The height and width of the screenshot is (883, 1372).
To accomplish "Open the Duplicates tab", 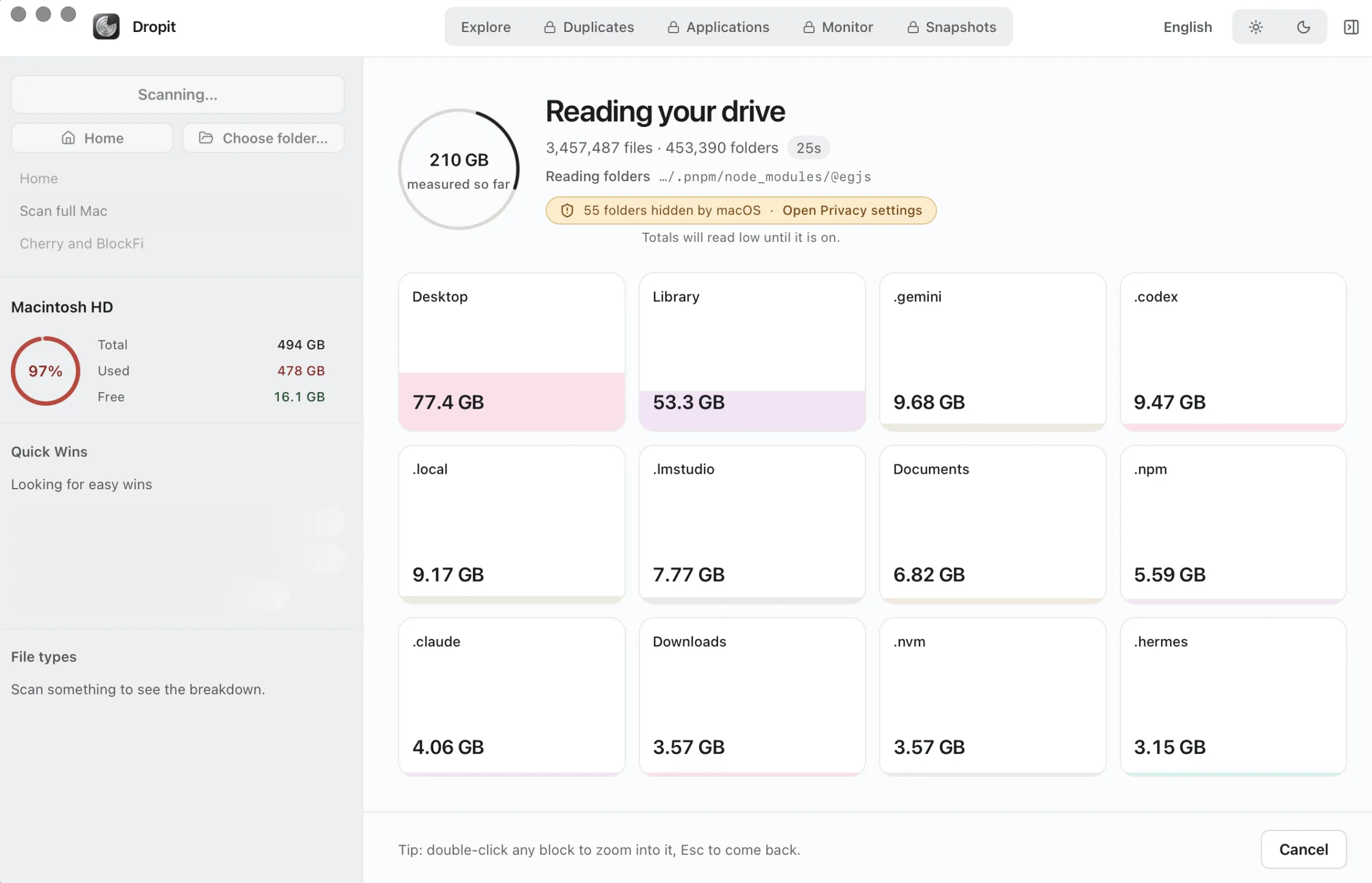I will [589, 27].
